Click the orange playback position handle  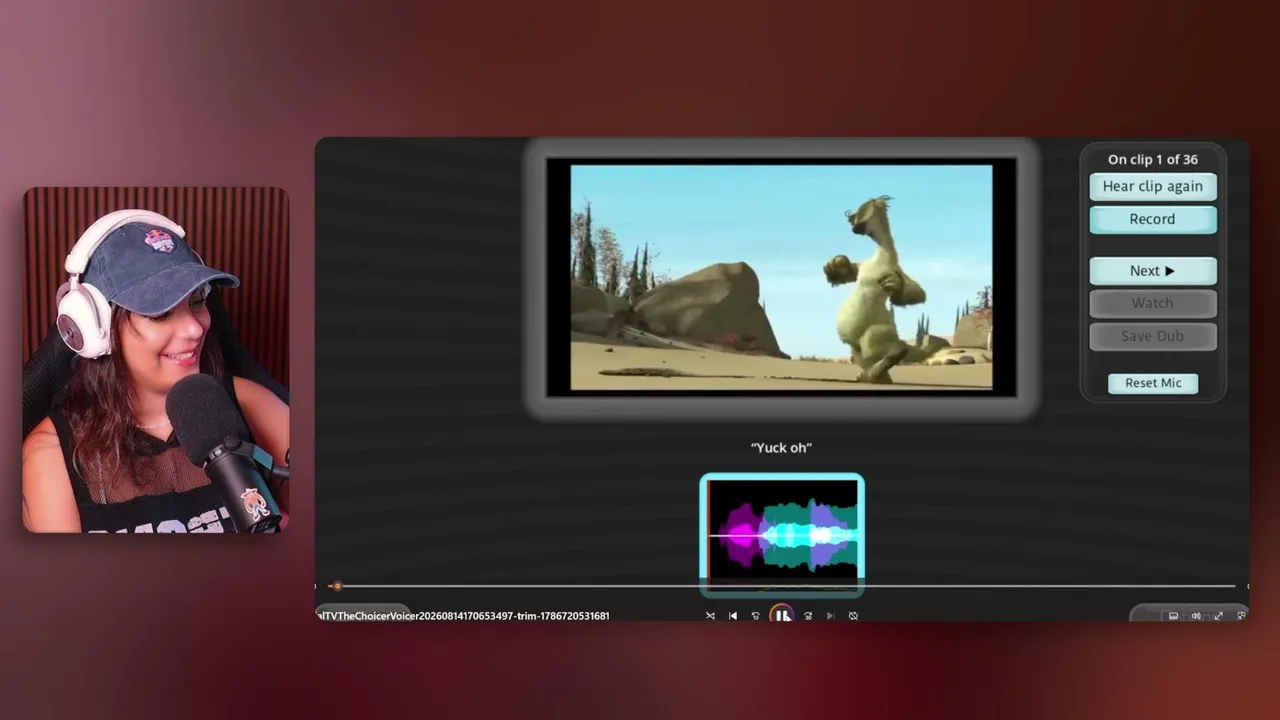(x=337, y=586)
